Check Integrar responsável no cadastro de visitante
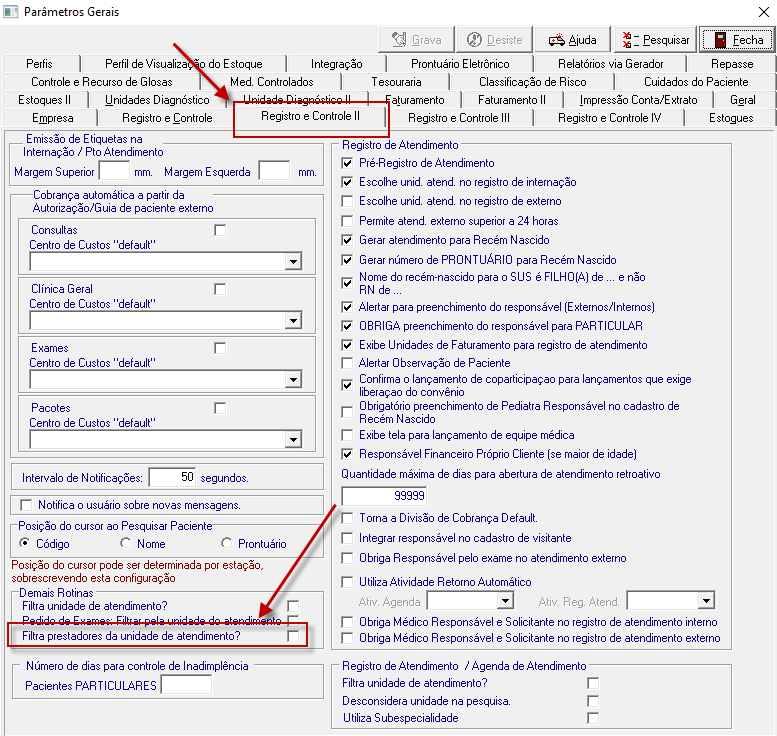The height and width of the screenshot is (736, 777). (x=347, y=538)
